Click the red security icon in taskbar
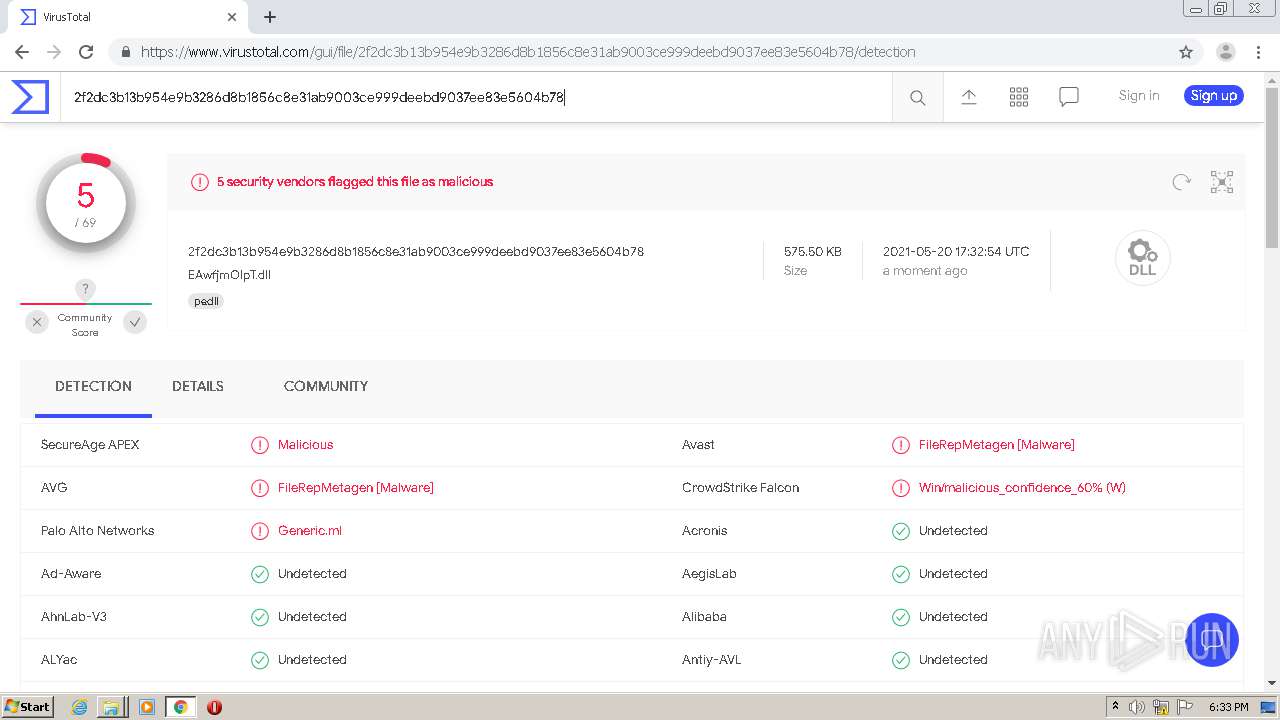1280x720 pixels. click(214, 707)
